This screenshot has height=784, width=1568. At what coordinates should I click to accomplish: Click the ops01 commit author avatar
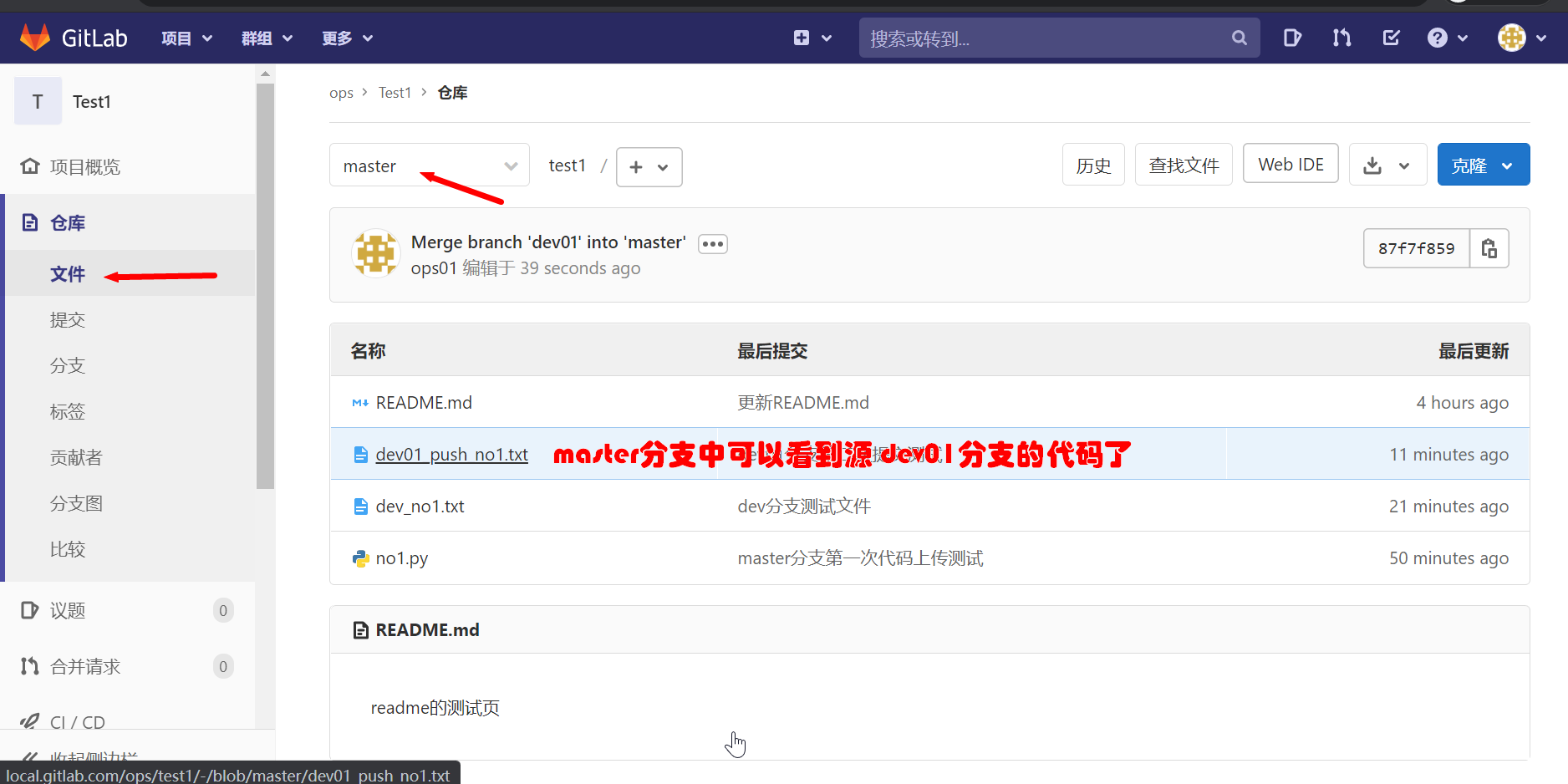point(376,253)
